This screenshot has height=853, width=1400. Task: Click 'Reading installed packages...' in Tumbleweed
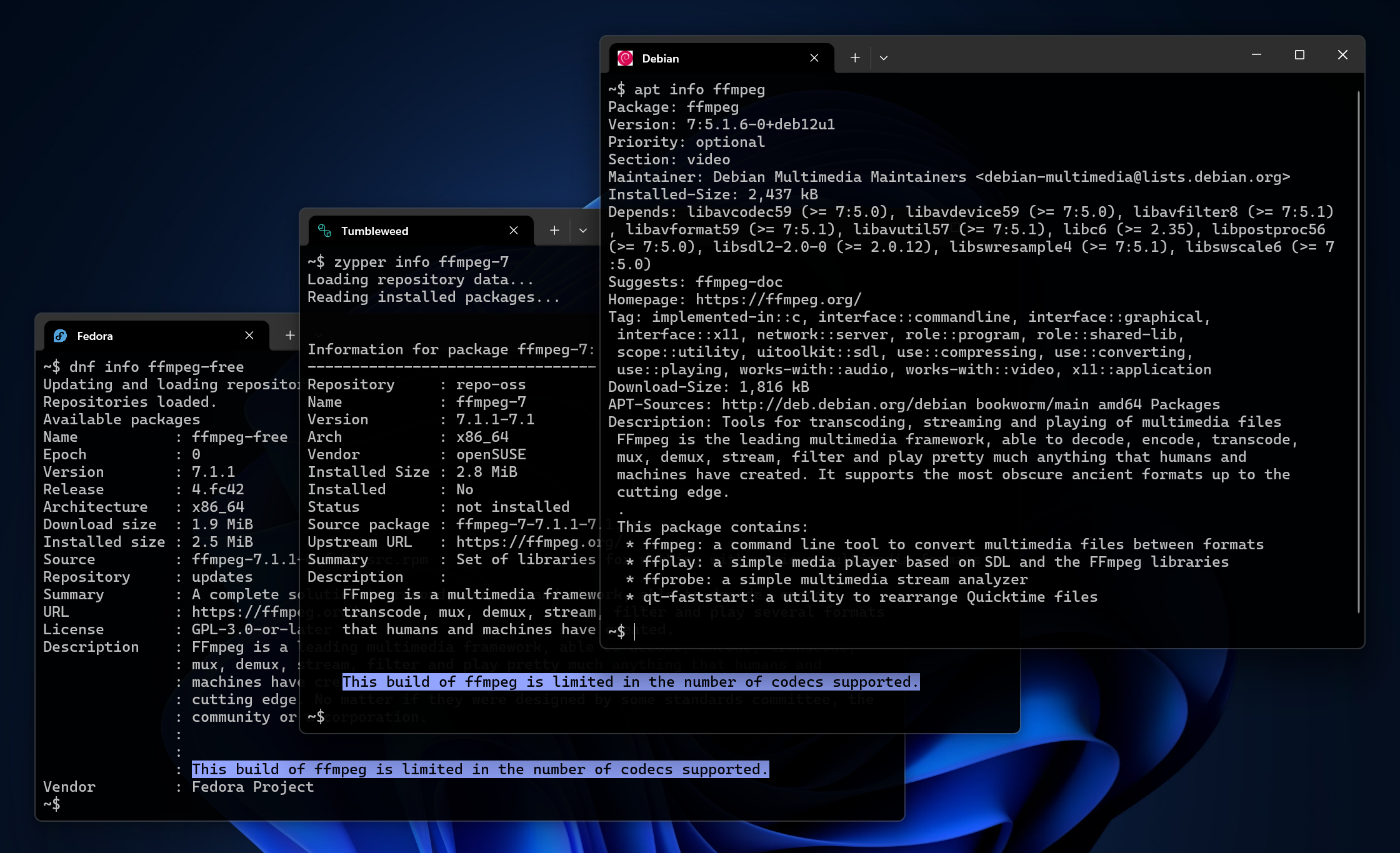pos(433,297)
